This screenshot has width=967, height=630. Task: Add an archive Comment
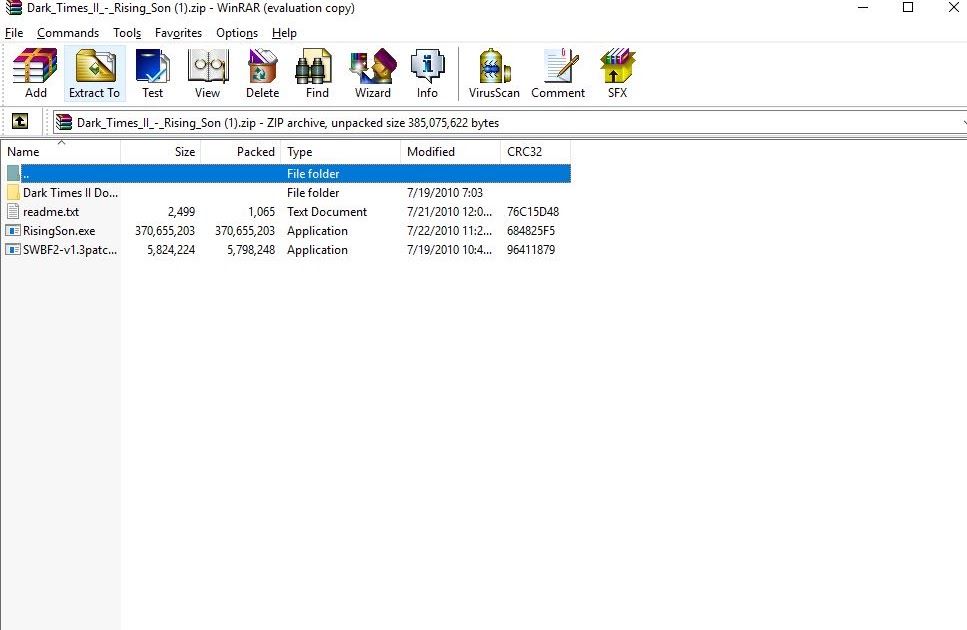coord(558,73)
